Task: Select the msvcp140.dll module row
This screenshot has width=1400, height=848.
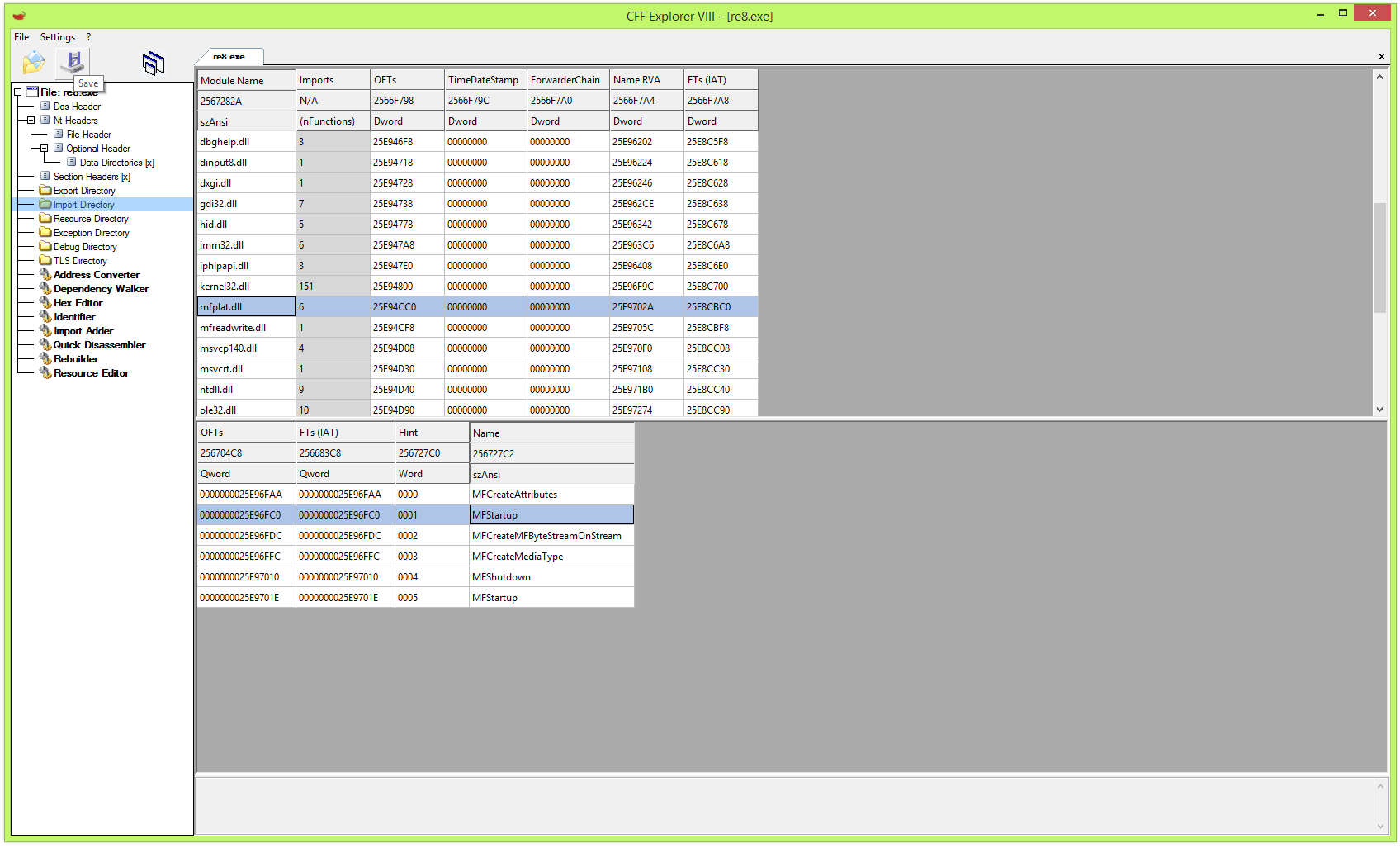Action: click(477, 348)
